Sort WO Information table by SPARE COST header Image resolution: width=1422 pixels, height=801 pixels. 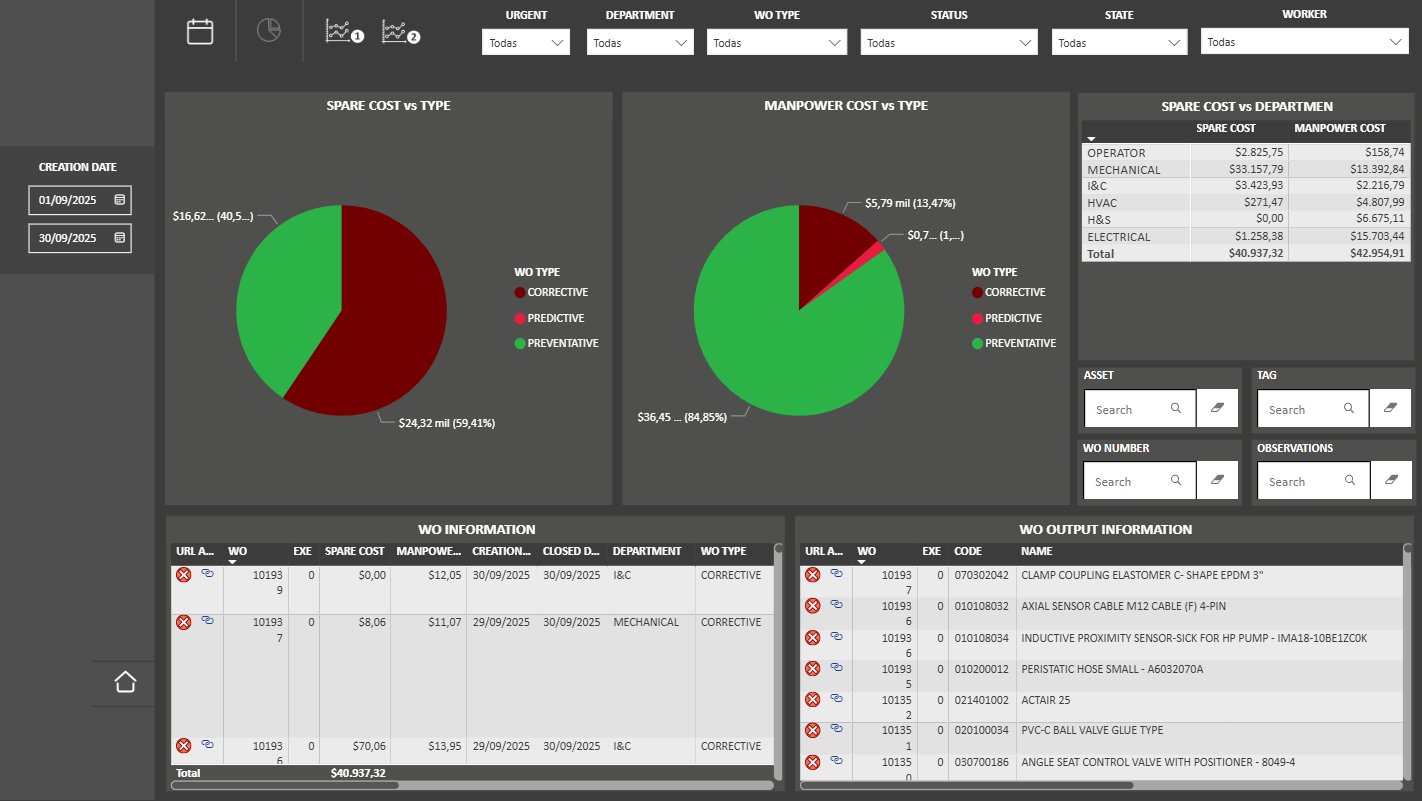pyautogui.click(x=354, y=551)
